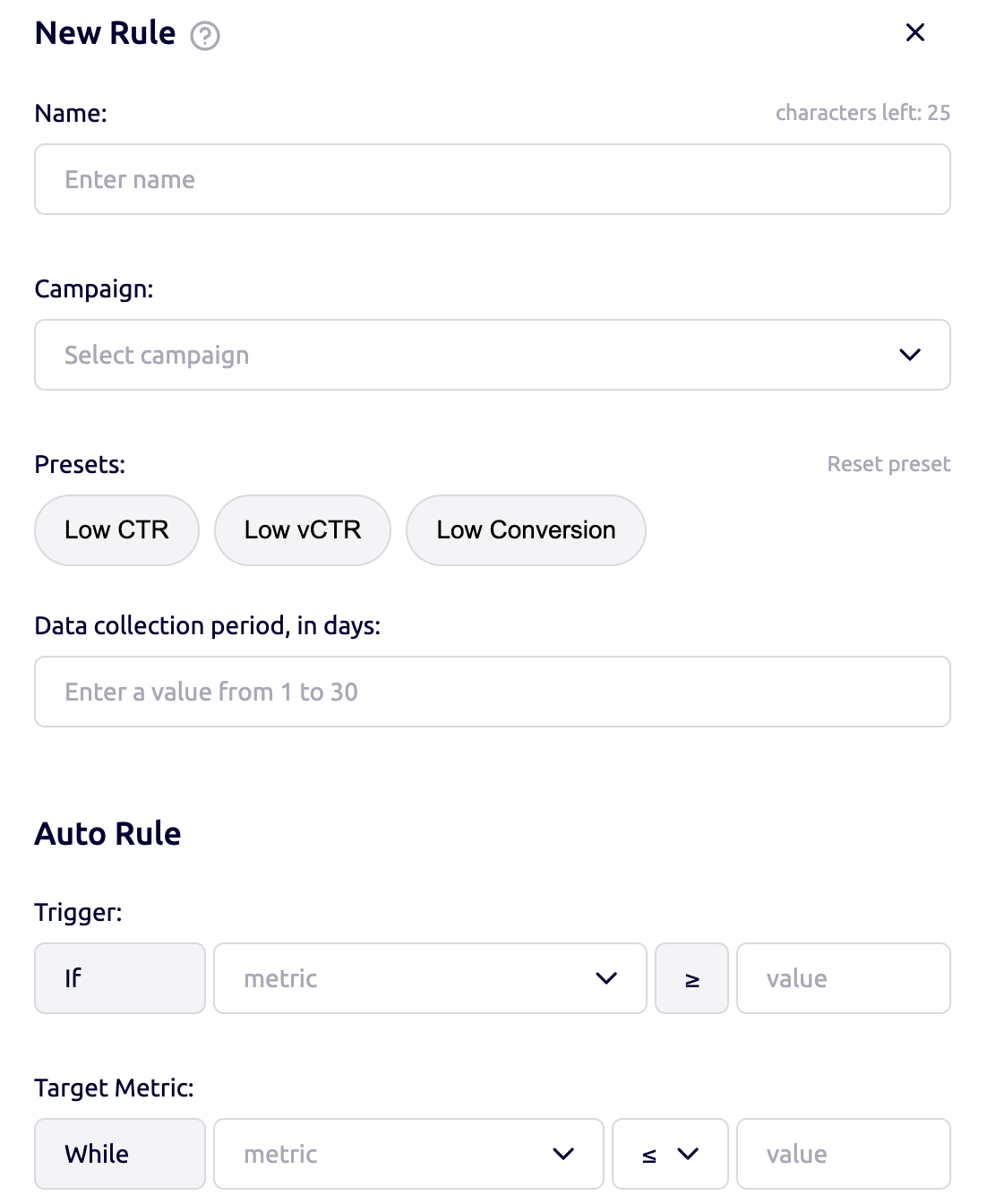Close the New Rule dialog
Viewport: 987px width, 1204px height.
coord(914,33)
